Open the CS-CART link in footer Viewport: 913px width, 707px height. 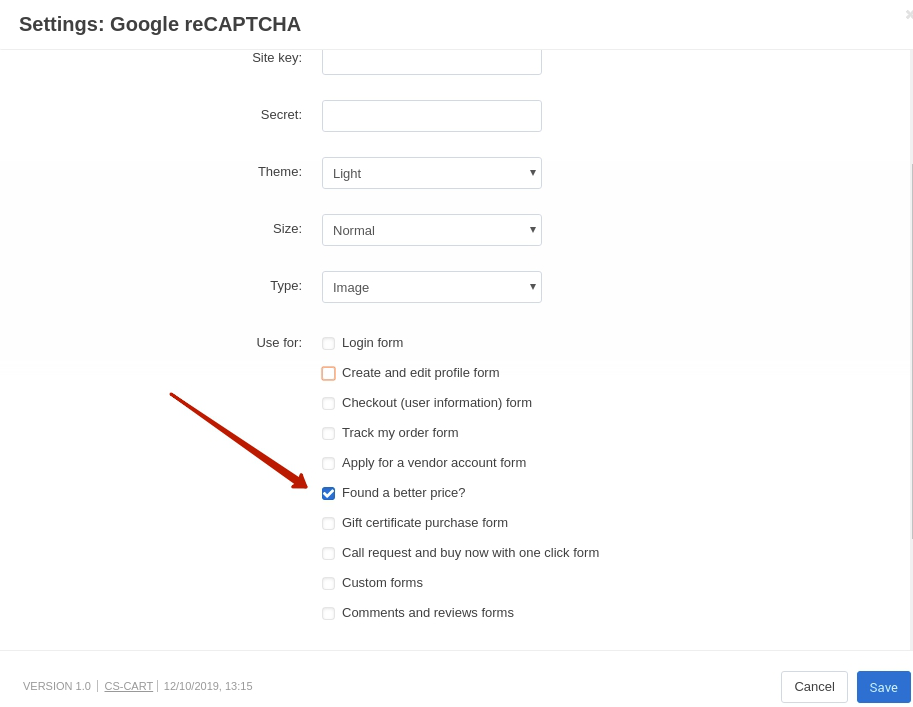pos(129,686)
